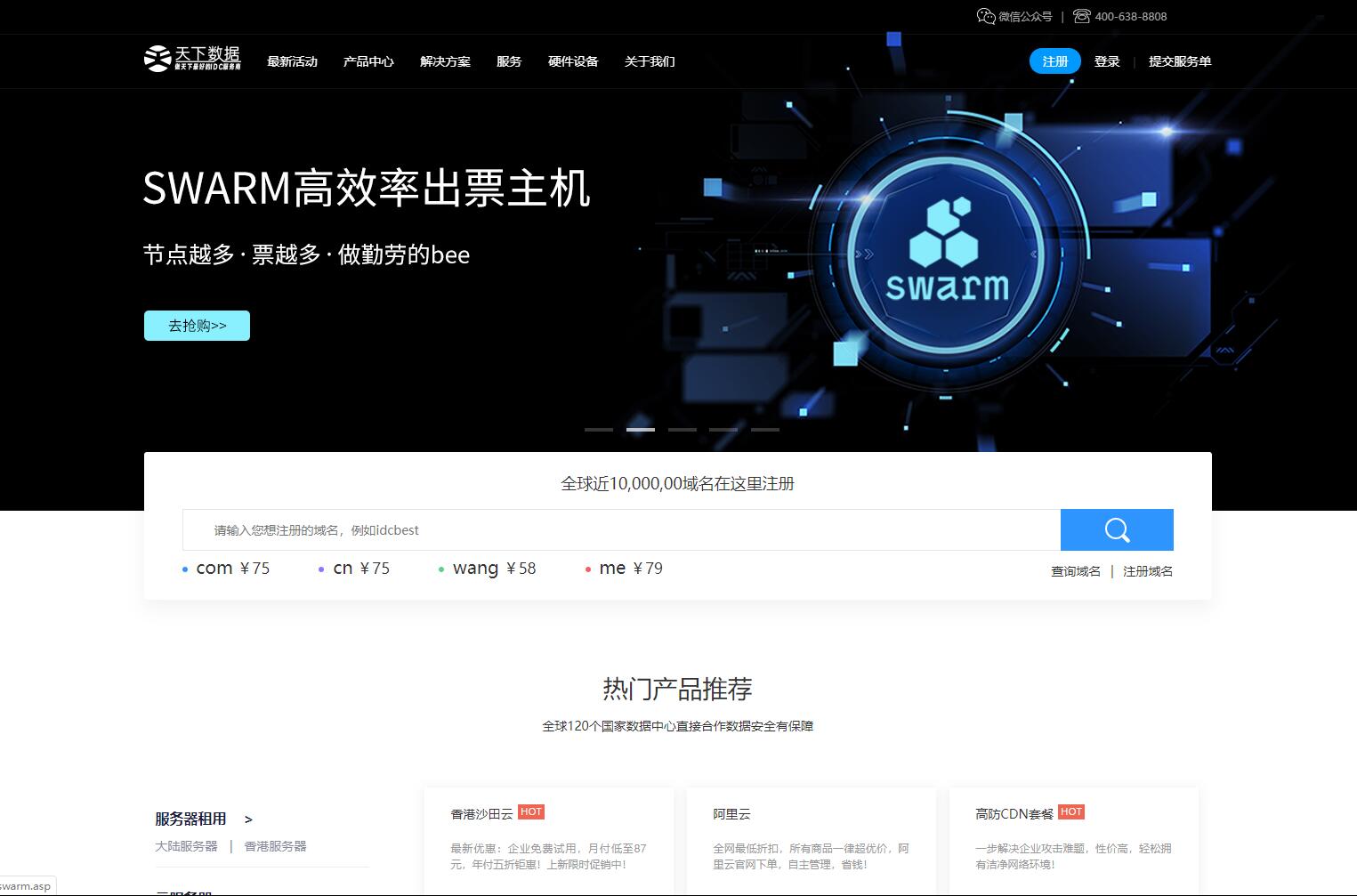The image size is (1357, 896).
Task: Open the 解决方案 menu
Action: pyautogui.click(x=445, y=61)
